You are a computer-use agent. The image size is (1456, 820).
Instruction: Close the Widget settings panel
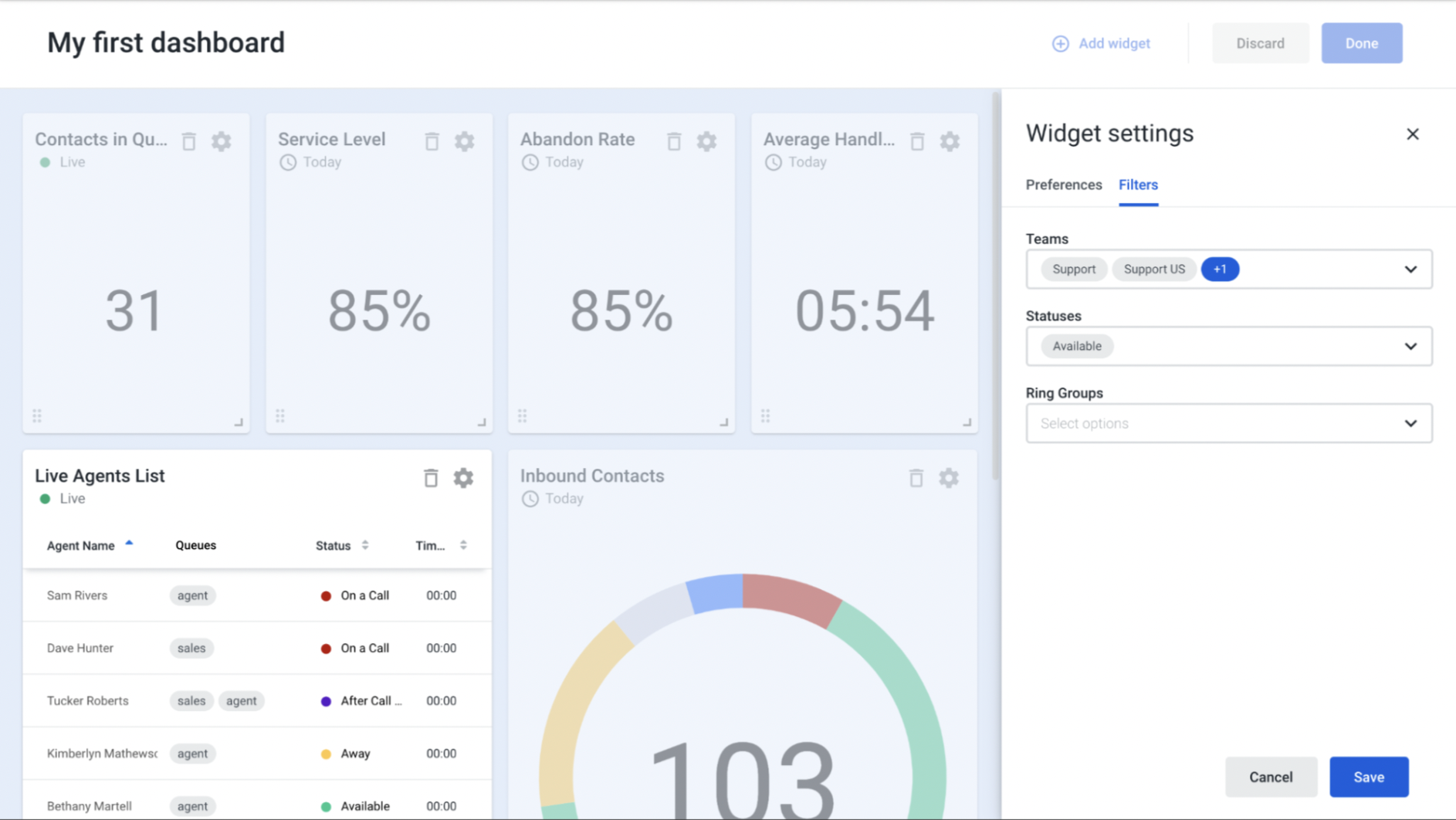[1413, 134]
